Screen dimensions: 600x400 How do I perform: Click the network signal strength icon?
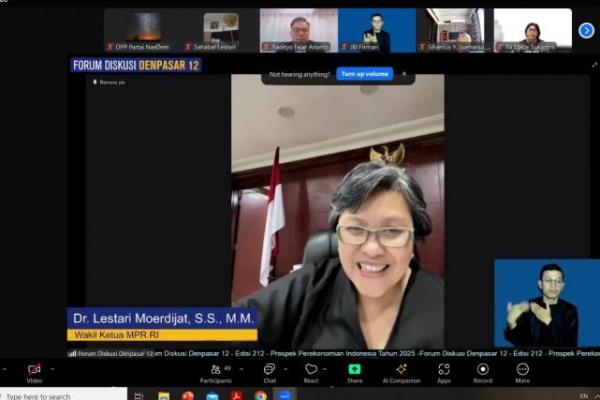tap(72, 354)
